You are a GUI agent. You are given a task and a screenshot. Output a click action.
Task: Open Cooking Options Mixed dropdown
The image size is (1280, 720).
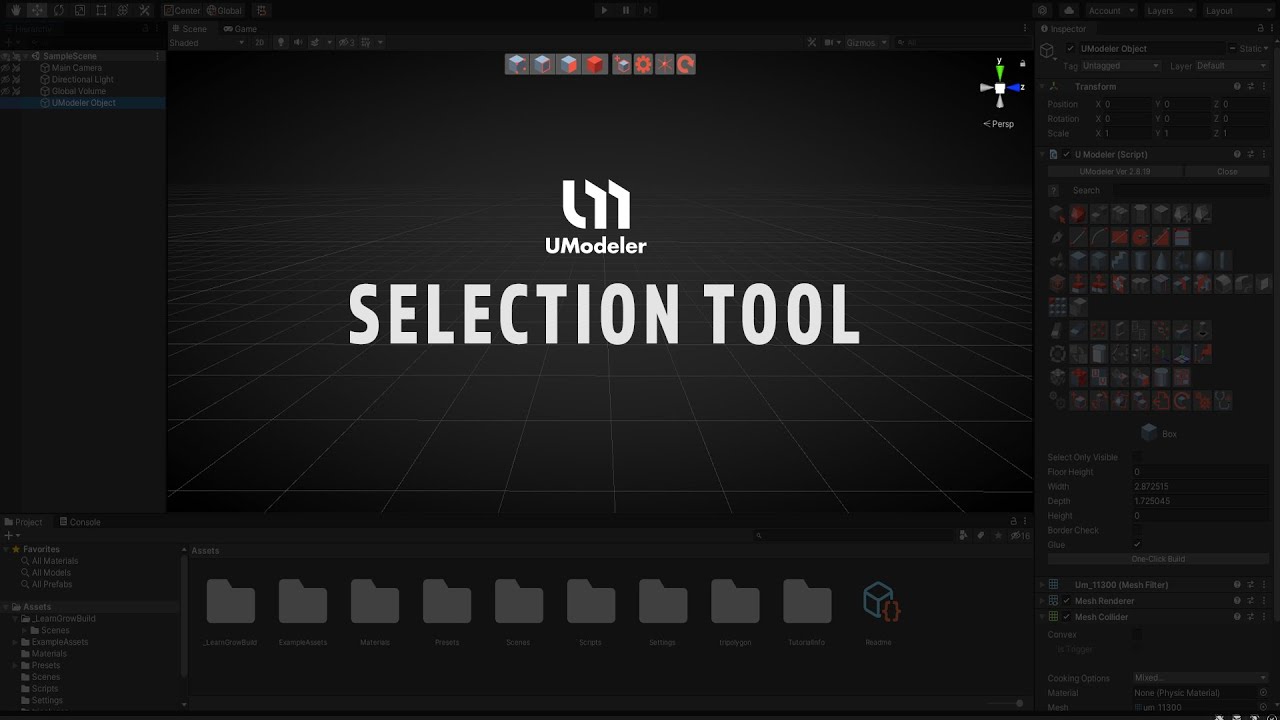[1200, 678]
